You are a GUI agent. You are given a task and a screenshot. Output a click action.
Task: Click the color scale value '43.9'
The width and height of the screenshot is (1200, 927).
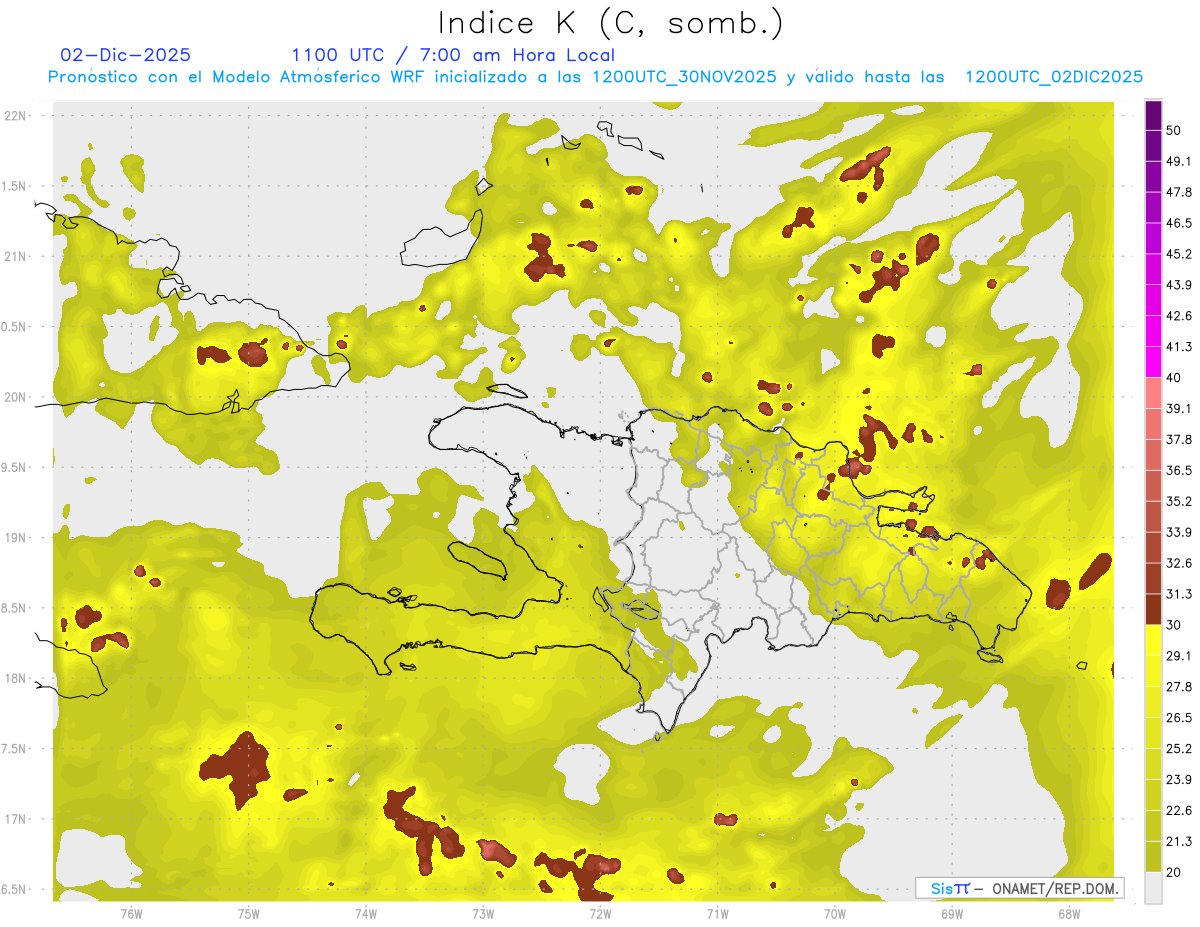[x=1179, y=285]
